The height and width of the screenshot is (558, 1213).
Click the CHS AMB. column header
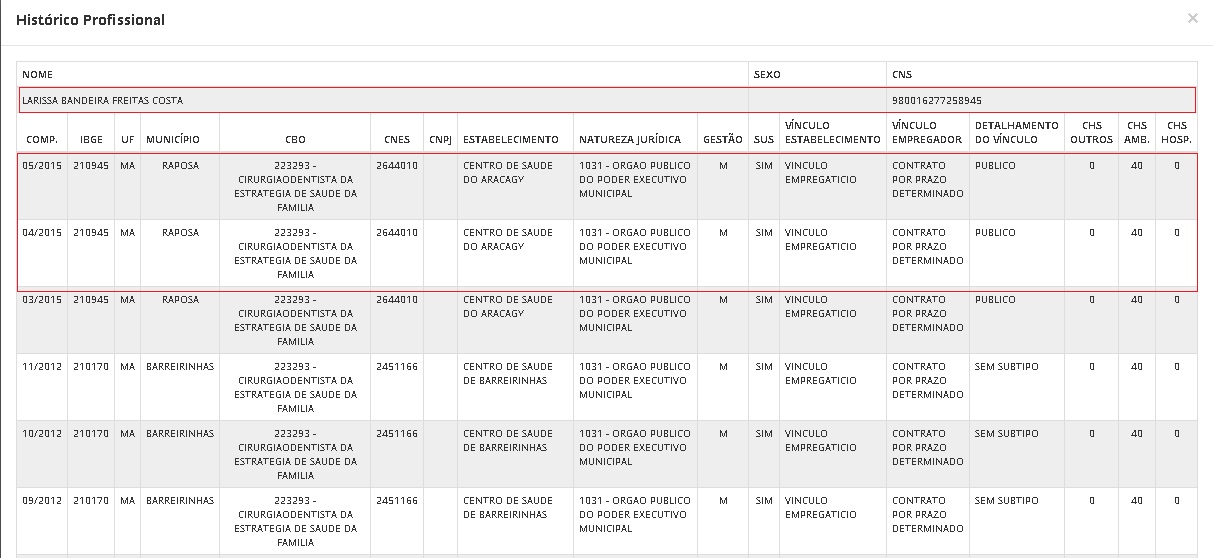point(1137,133)
